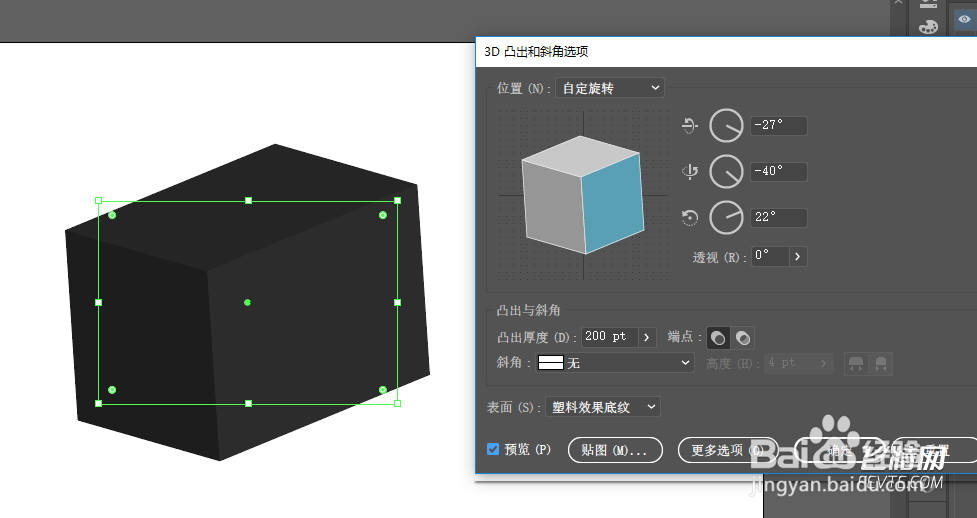Click the X-axis rotation icon beside -27°
977x518 pixels.
[689, 125]
